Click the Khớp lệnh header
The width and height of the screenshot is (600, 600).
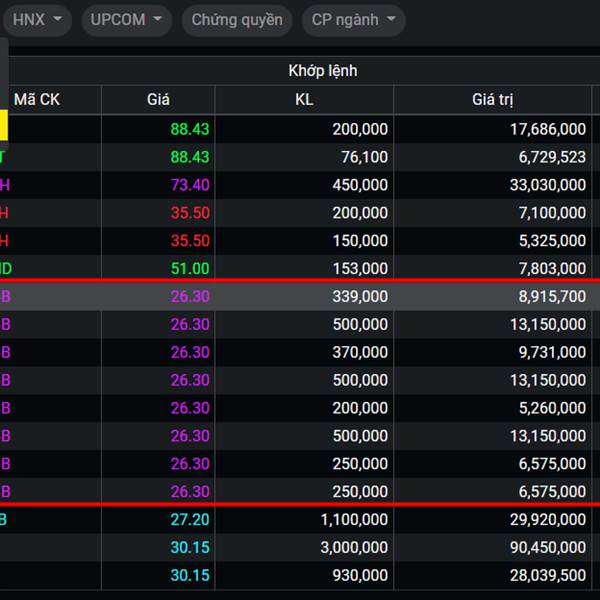pos(323,71)
